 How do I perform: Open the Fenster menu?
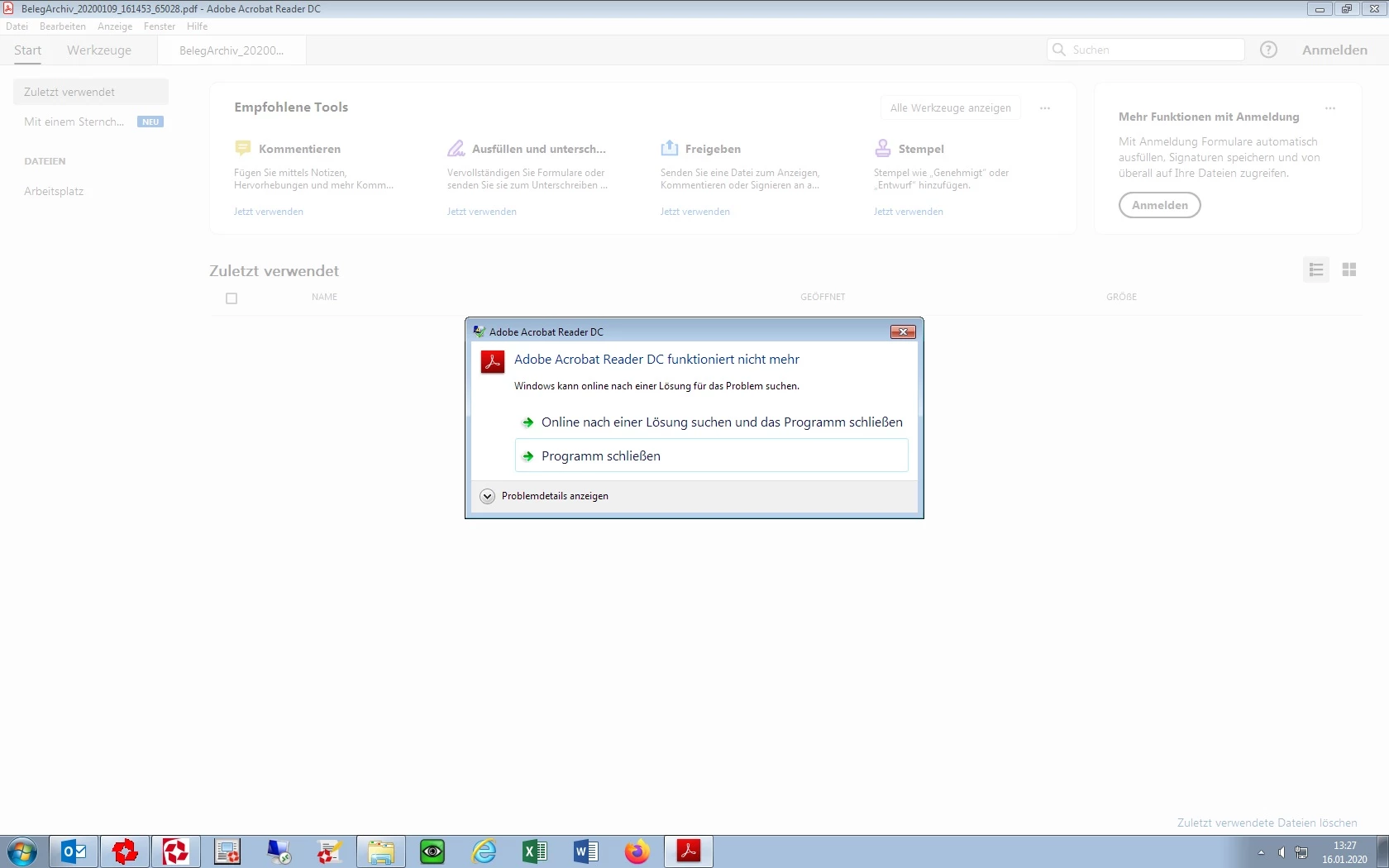160,26
